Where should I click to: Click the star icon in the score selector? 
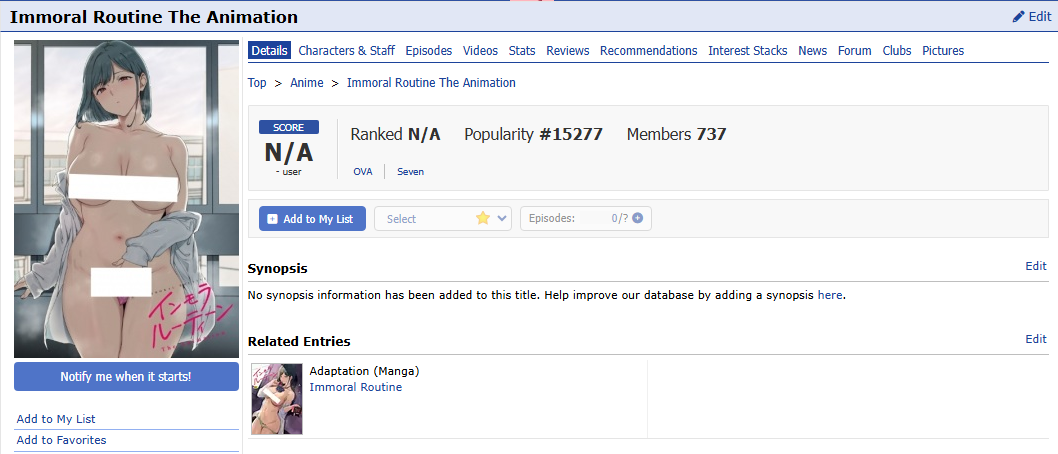(x=483, y=219)
